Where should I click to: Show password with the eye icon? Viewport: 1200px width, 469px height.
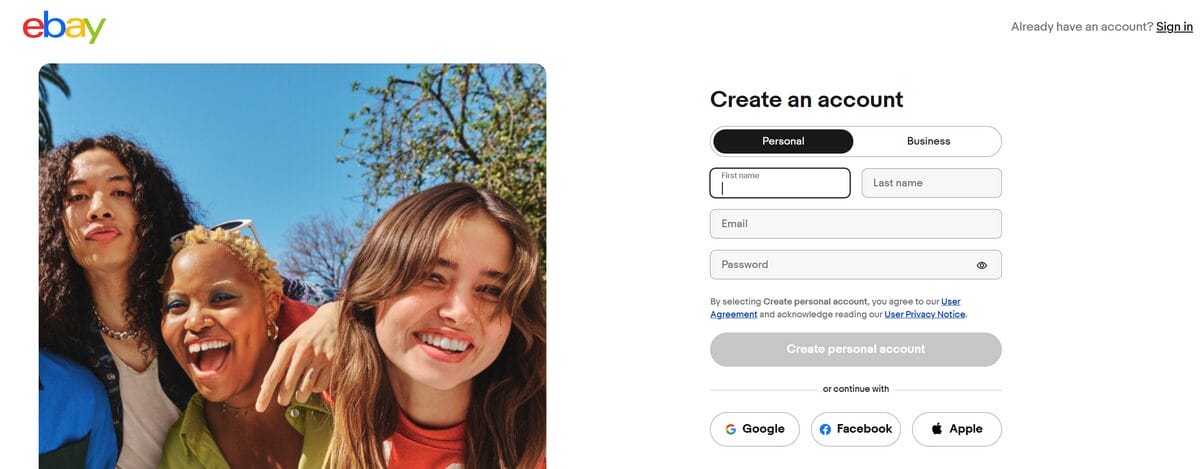(x=982, y=265)
